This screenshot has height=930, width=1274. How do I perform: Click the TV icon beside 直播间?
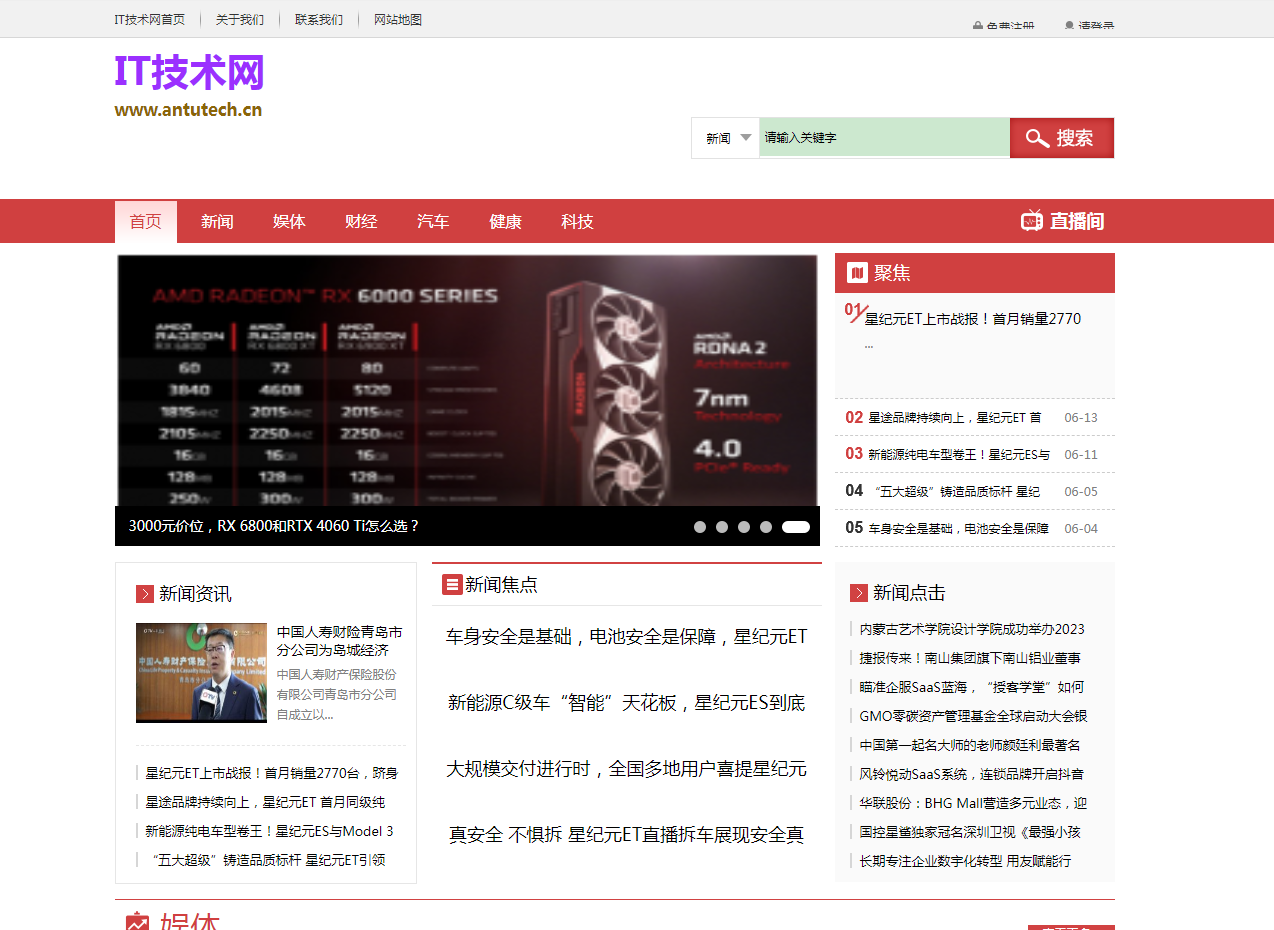tap(1032, 221)
